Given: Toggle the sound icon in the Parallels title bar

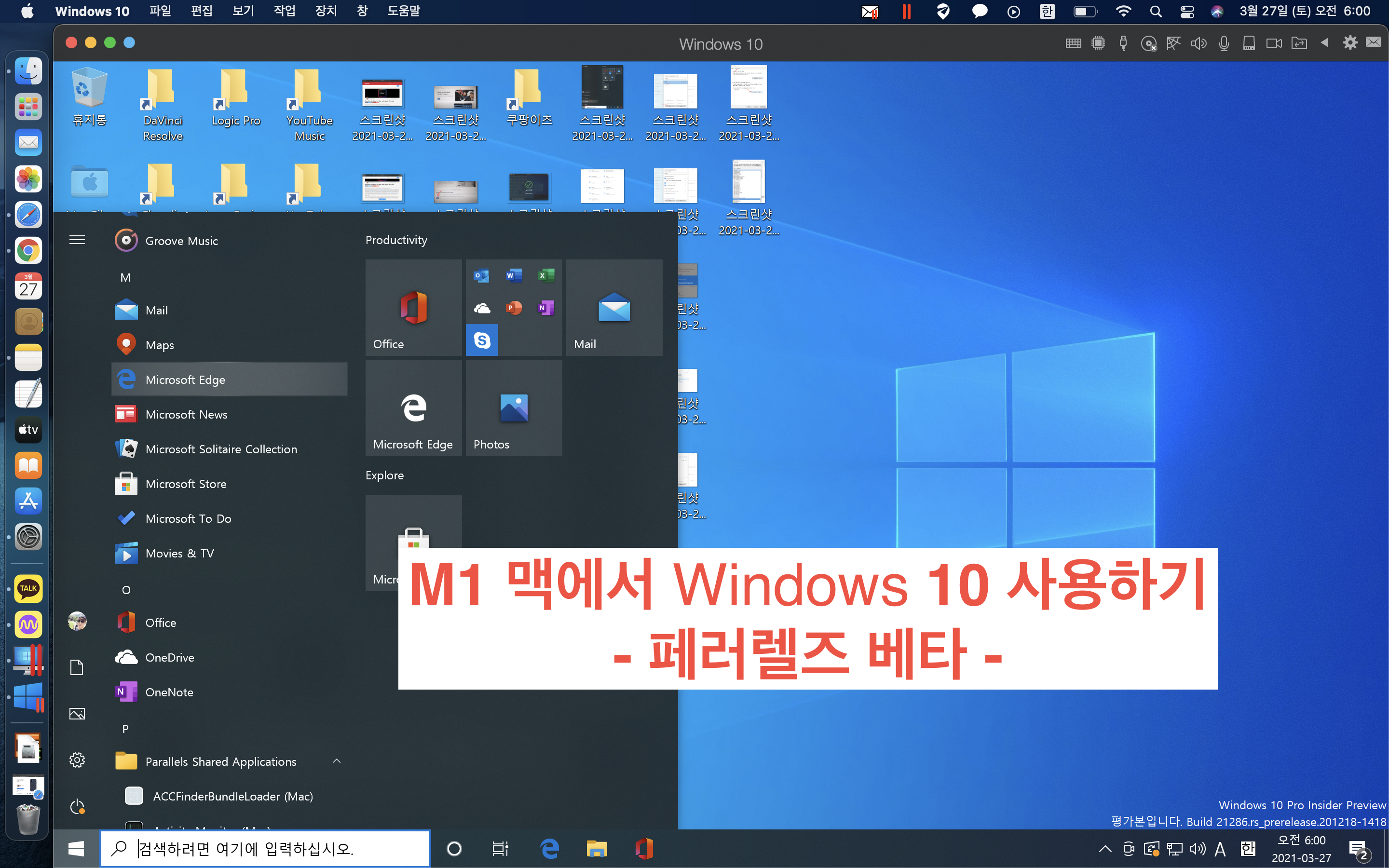Looking at the screenshot, I should 1198,43.
